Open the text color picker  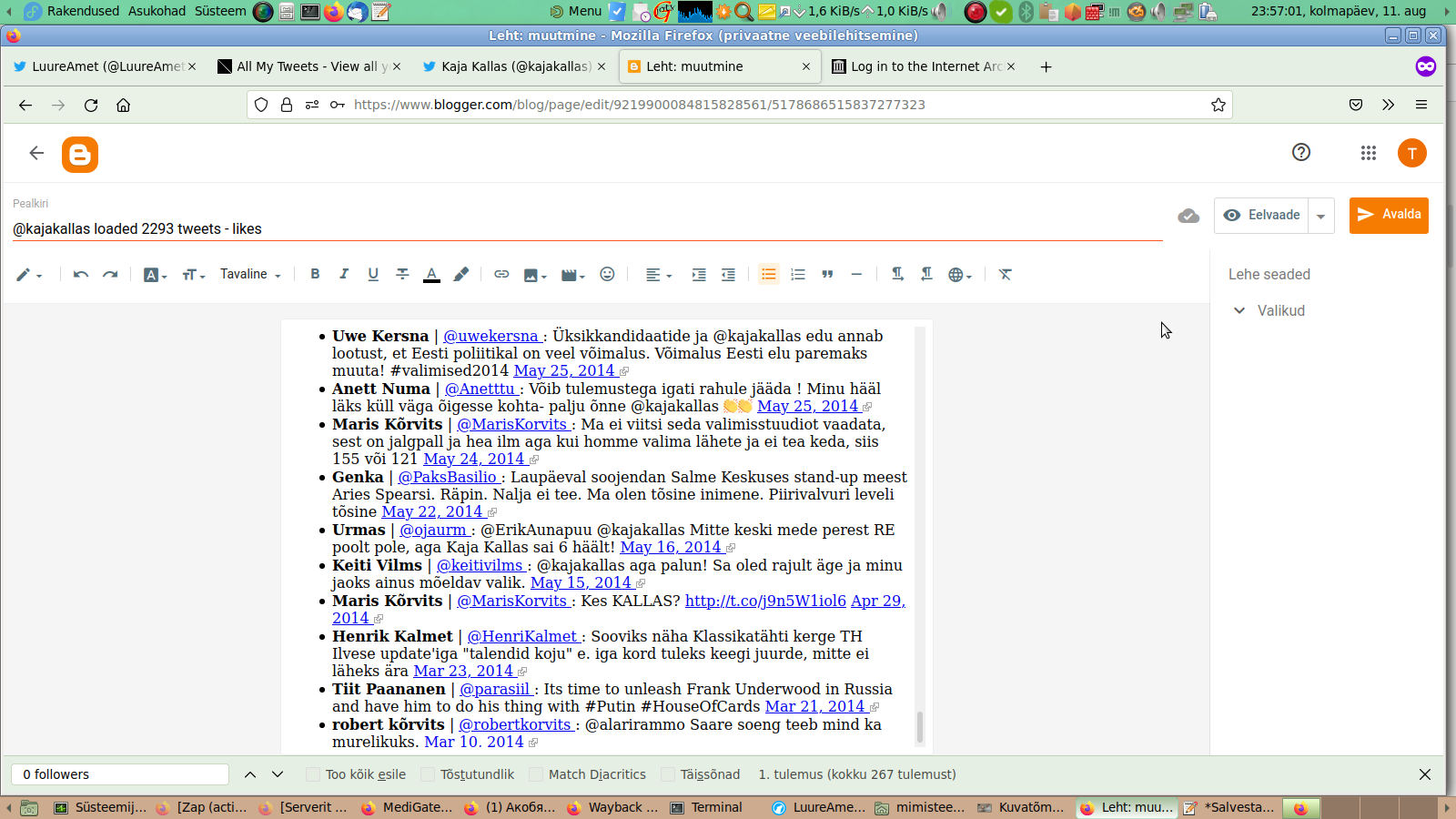point(431,274)
